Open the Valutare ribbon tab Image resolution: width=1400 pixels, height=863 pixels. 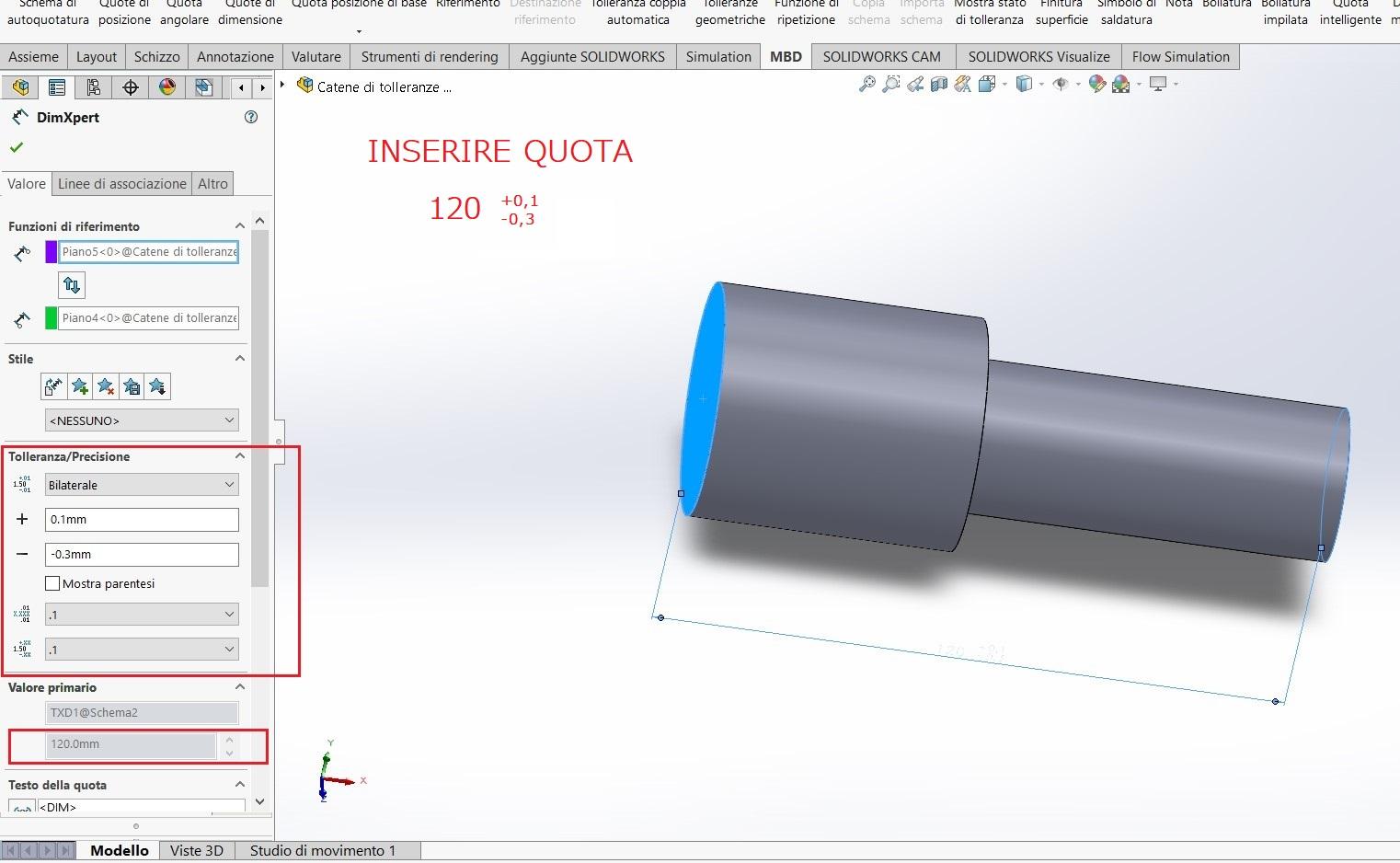pyautogui.click(x=316, y=57)
